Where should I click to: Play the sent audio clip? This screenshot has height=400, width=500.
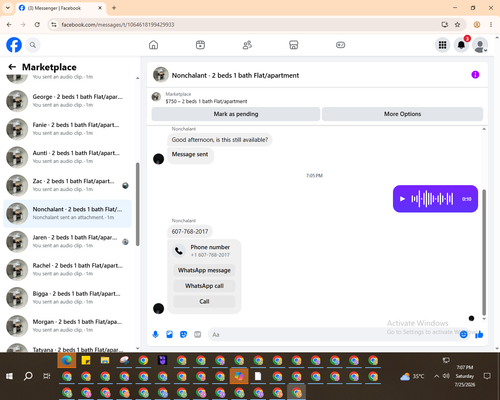[402, 199]
